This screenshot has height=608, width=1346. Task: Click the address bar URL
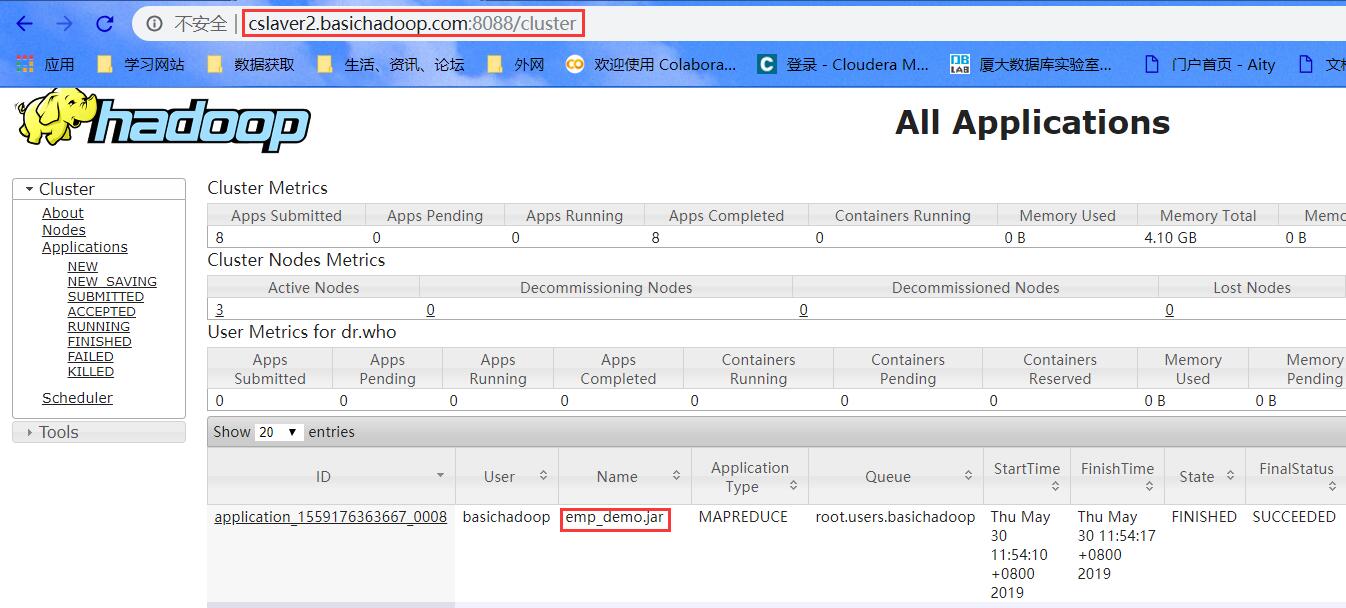(x=412, y=23)
